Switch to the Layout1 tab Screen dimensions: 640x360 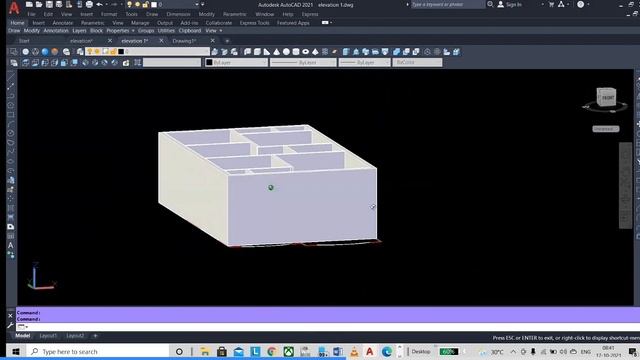[x=48, y=336]
